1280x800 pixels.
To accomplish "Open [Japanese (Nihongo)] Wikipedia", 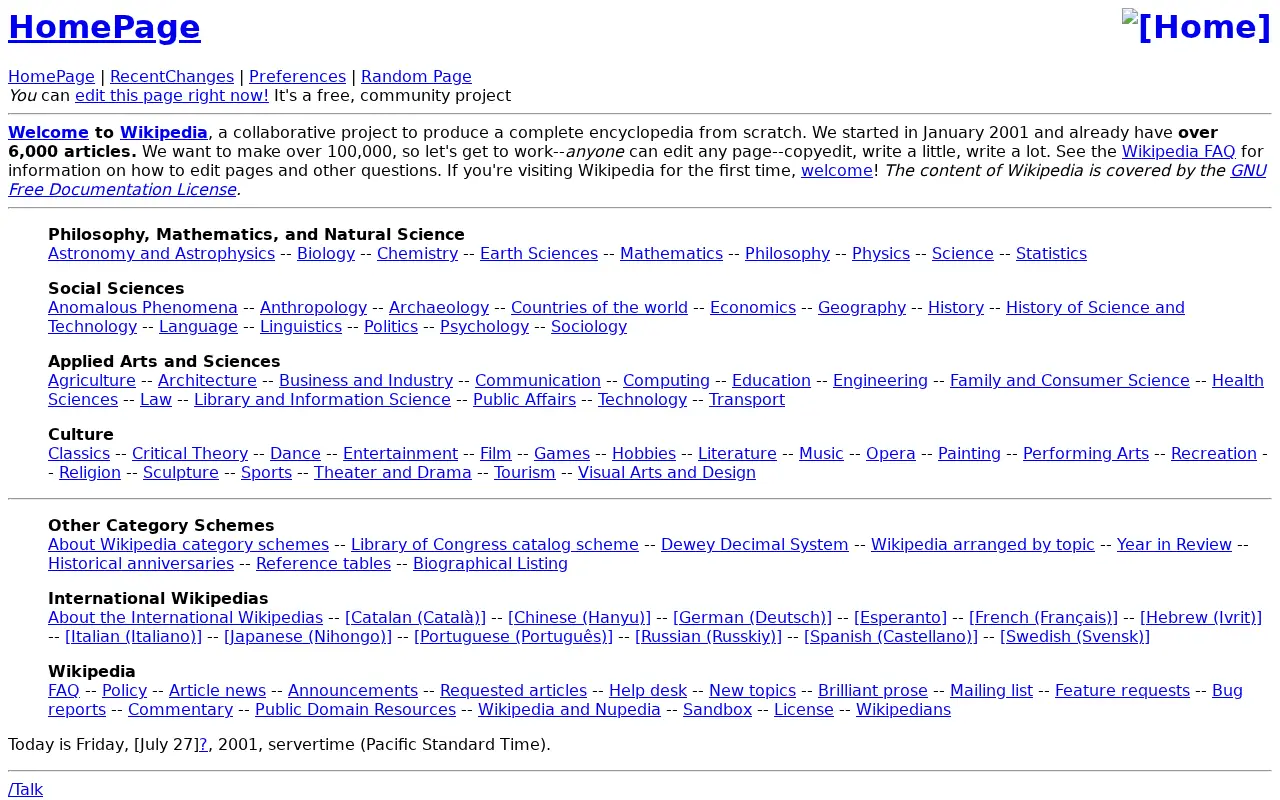I will pyautogui.click(x=308, y=637).
